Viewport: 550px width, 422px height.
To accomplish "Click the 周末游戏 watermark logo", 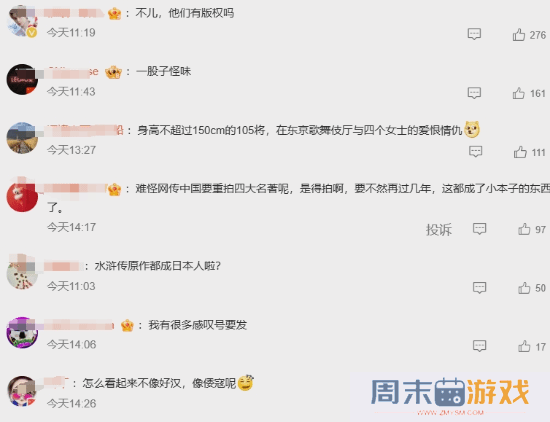I will tap(450, 394).
